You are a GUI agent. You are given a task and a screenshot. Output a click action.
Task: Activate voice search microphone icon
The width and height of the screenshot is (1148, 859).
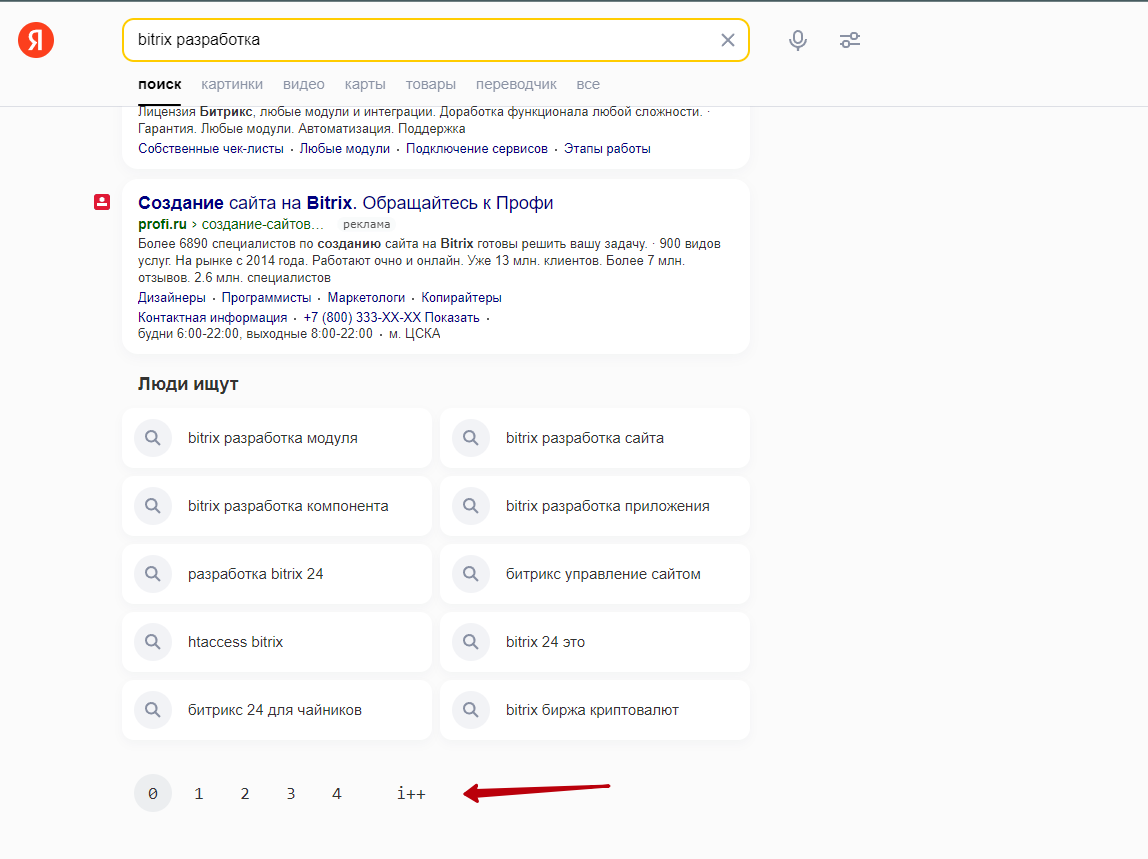[798, 40]
